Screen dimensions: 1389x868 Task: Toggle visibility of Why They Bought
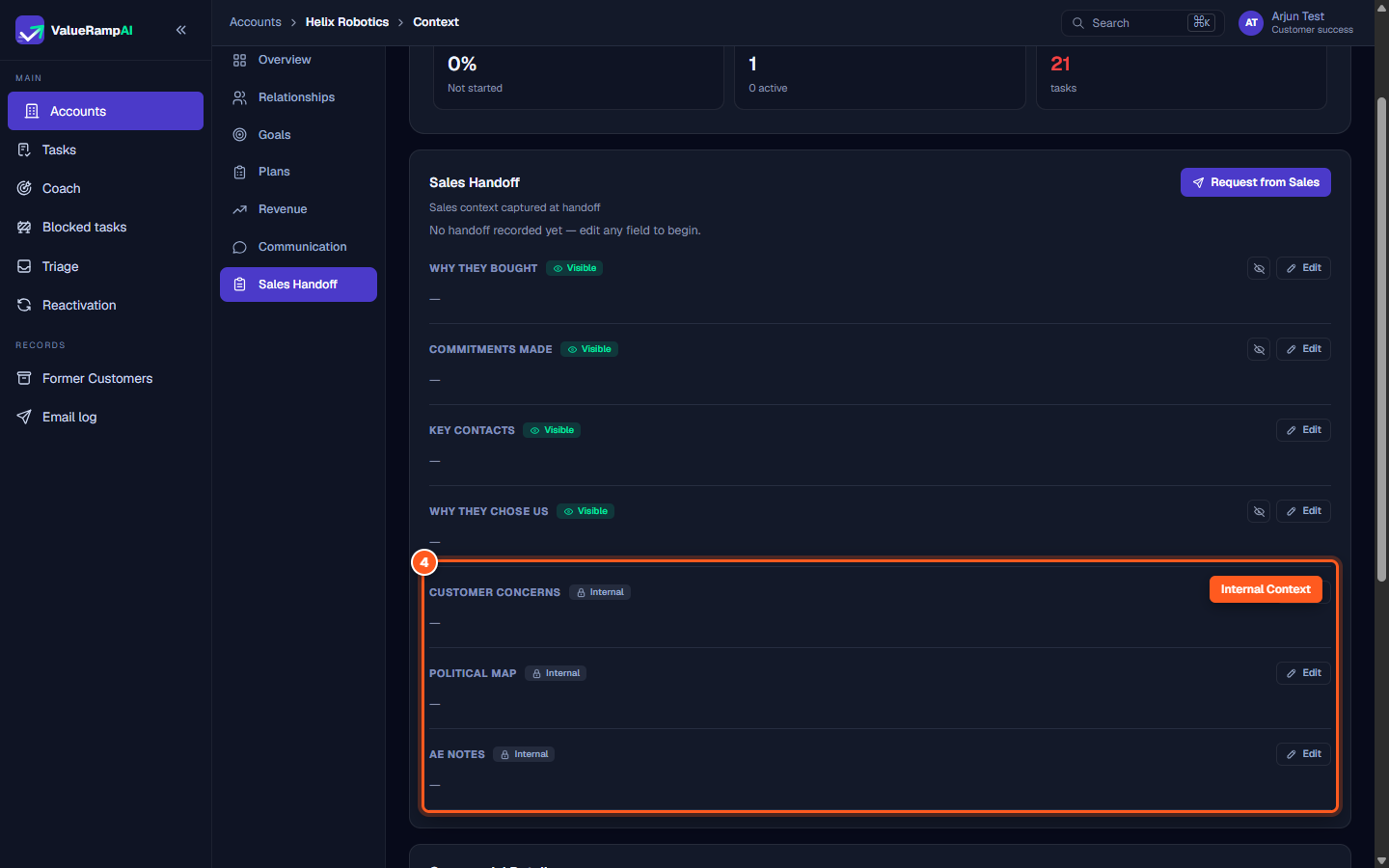coord(1259,268)
